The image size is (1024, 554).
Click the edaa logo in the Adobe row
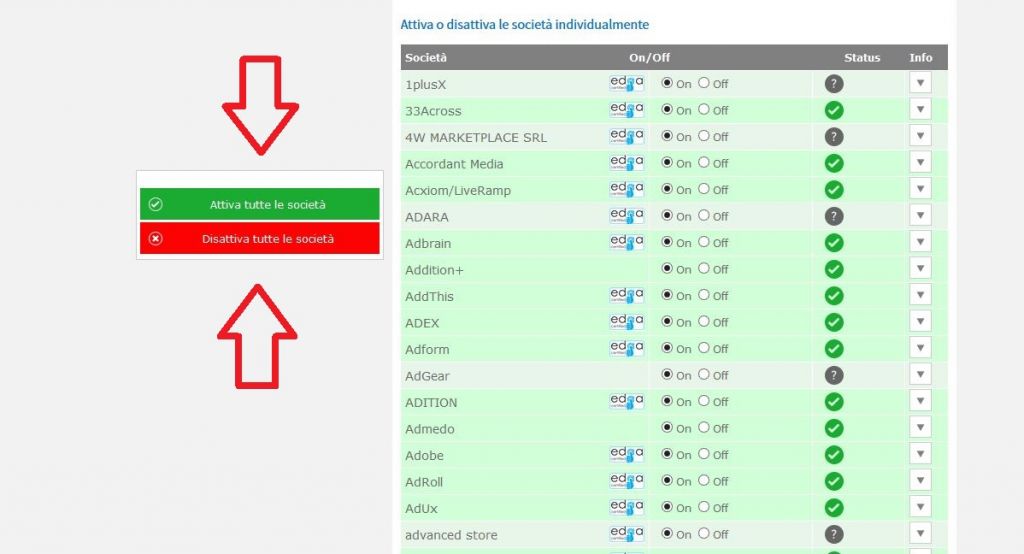pos(626,455)
